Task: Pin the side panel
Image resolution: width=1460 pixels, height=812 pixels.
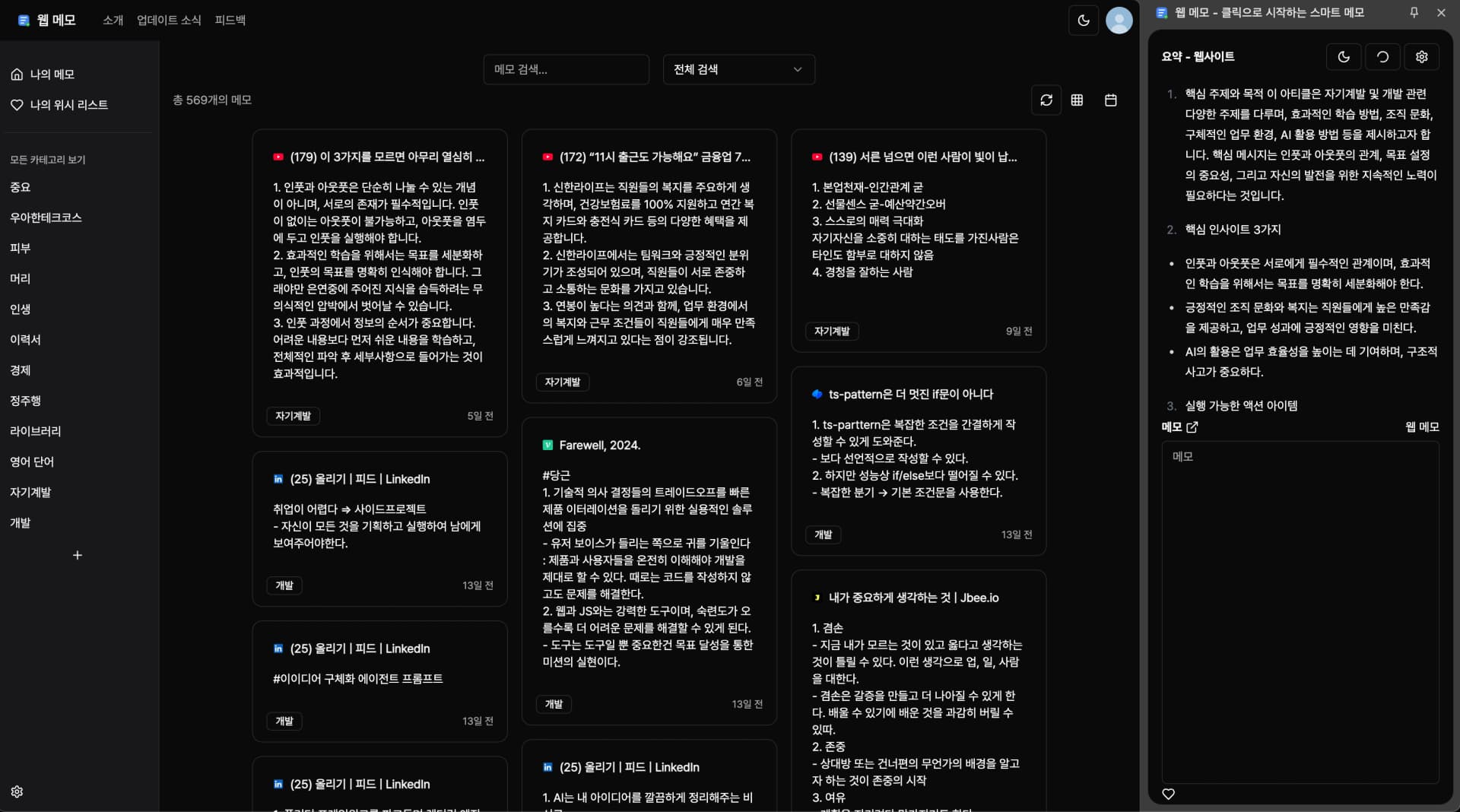Action: click(1414, 13)
